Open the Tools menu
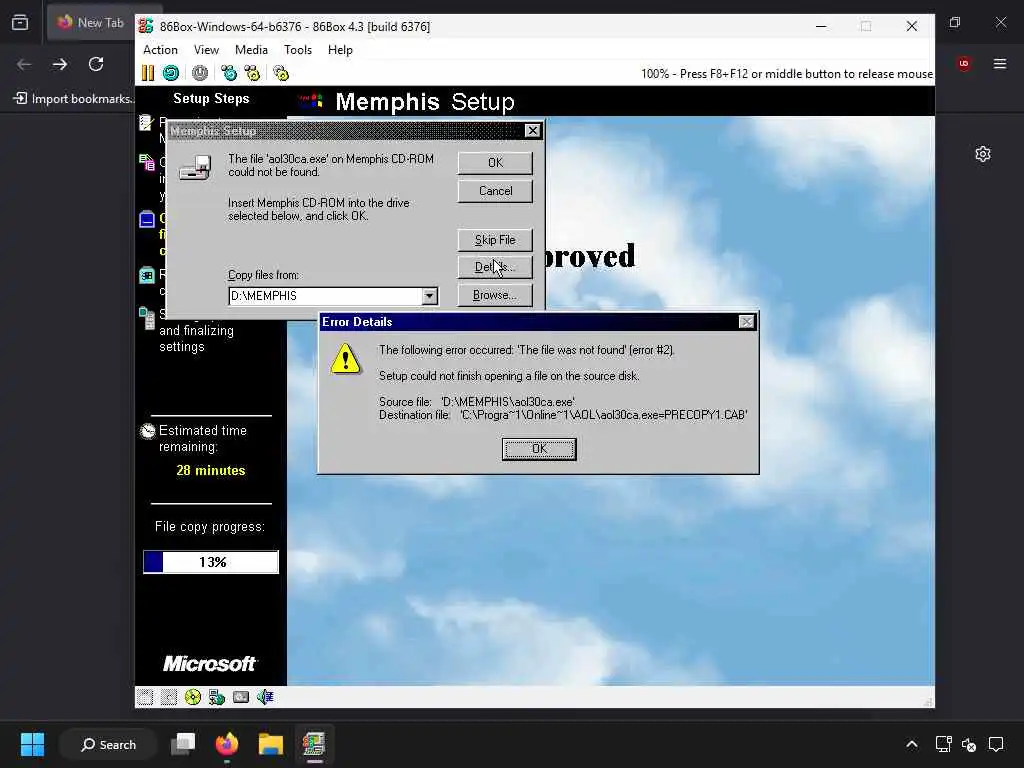1024x768 pixels. click(298, 50)
